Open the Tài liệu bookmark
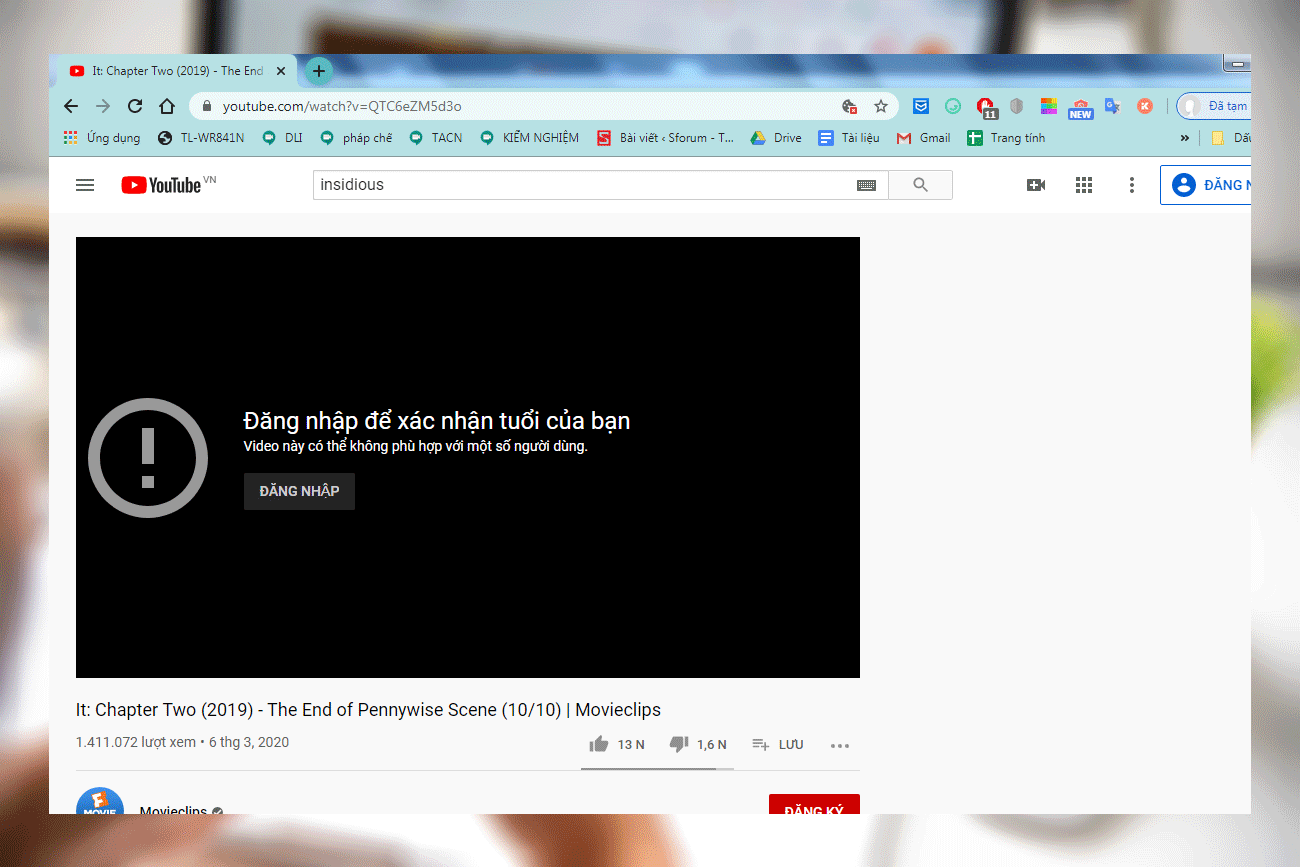The image size is (1300, 867). (849, 138)
